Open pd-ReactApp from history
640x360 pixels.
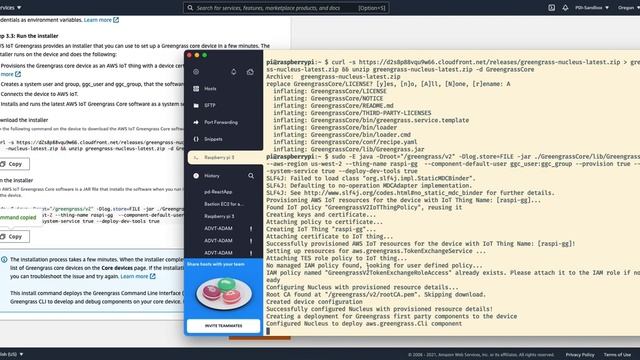[x=218, y=192]
